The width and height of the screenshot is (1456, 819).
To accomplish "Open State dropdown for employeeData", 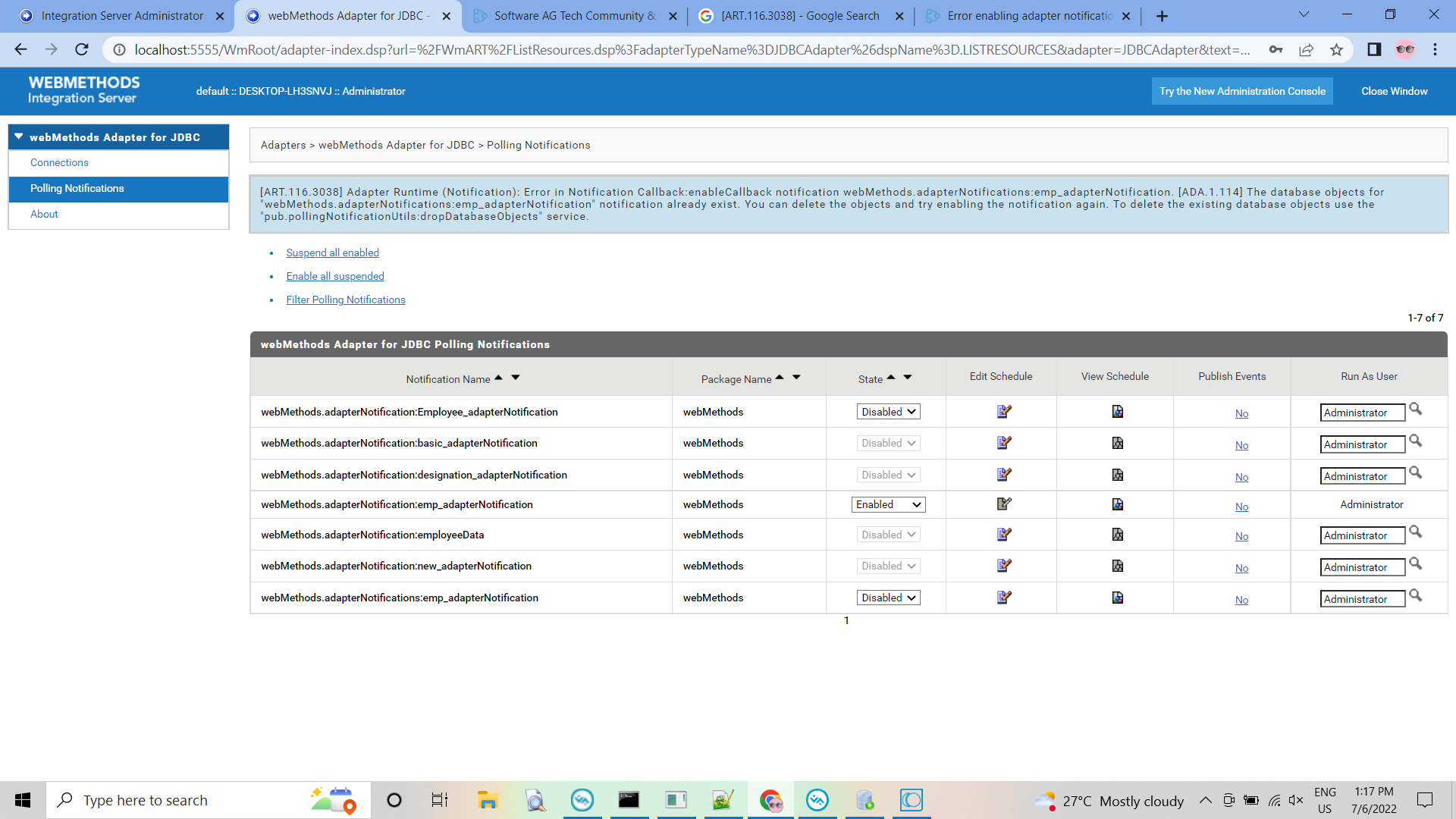I will pos(888,535).
